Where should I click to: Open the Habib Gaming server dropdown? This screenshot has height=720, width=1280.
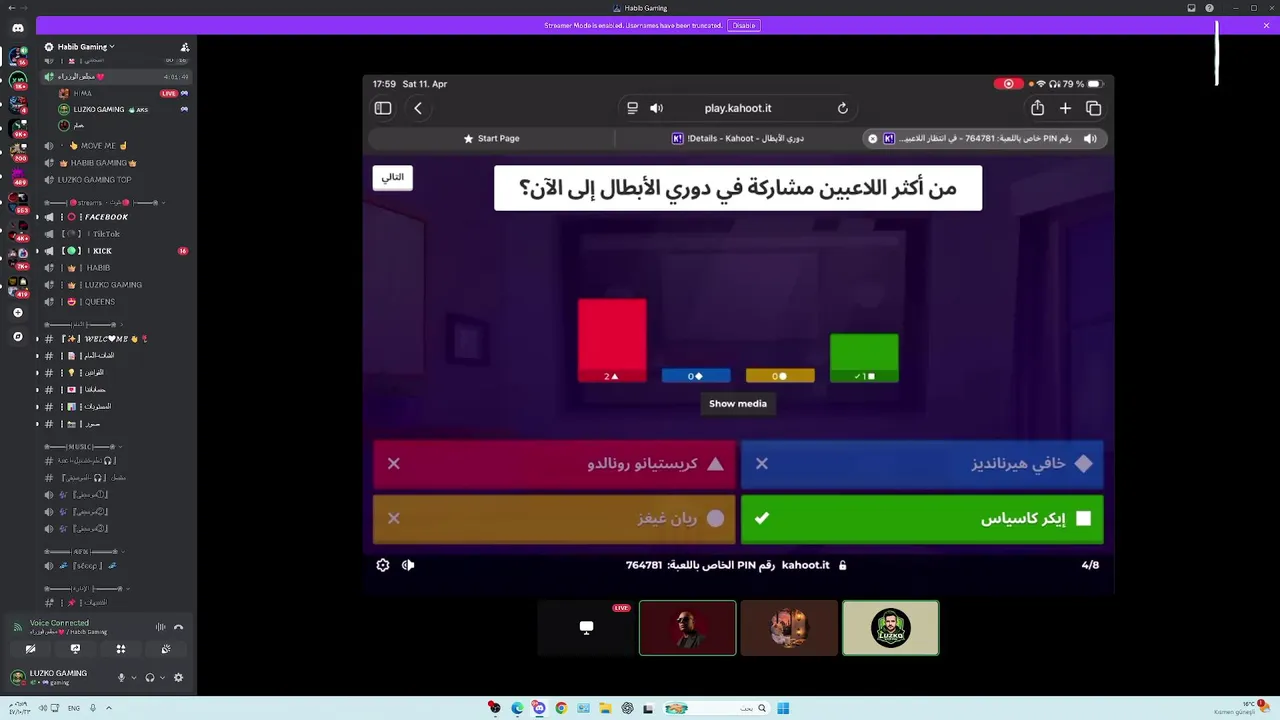86,47
